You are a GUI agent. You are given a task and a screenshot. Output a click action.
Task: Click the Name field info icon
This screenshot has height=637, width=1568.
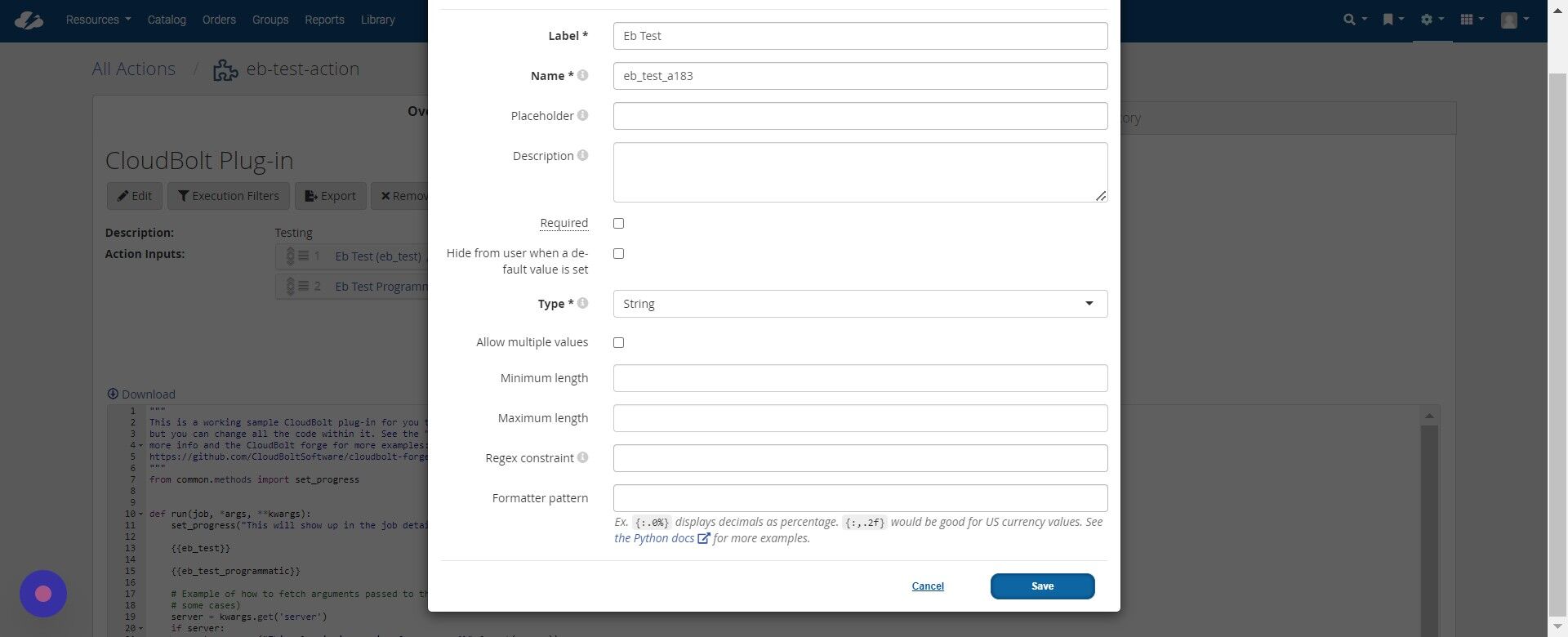(x=582, y=75)
